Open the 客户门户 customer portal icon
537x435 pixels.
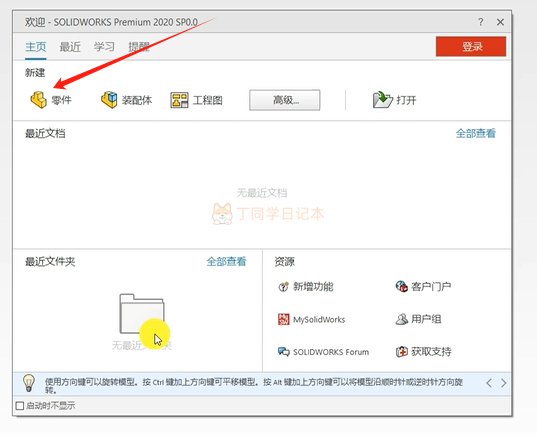pos(401,286)
